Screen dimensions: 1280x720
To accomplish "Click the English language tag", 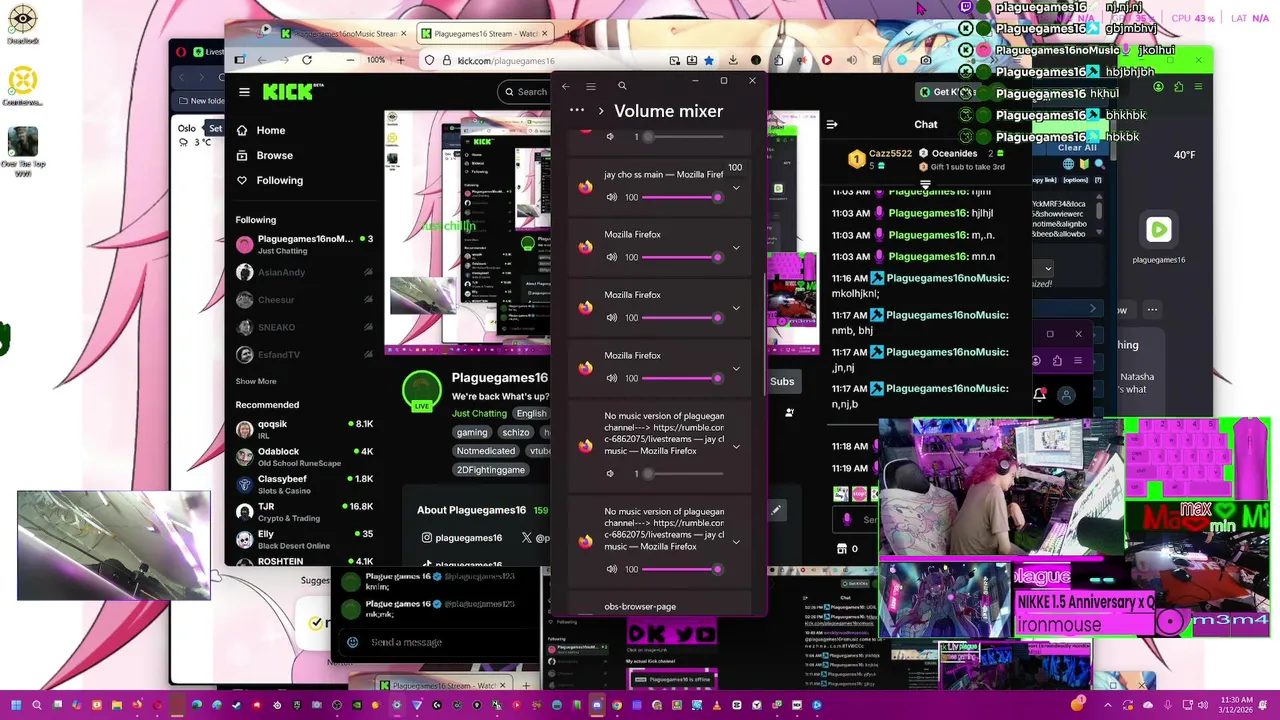I will pyautogui.click(x=531, y=414).
